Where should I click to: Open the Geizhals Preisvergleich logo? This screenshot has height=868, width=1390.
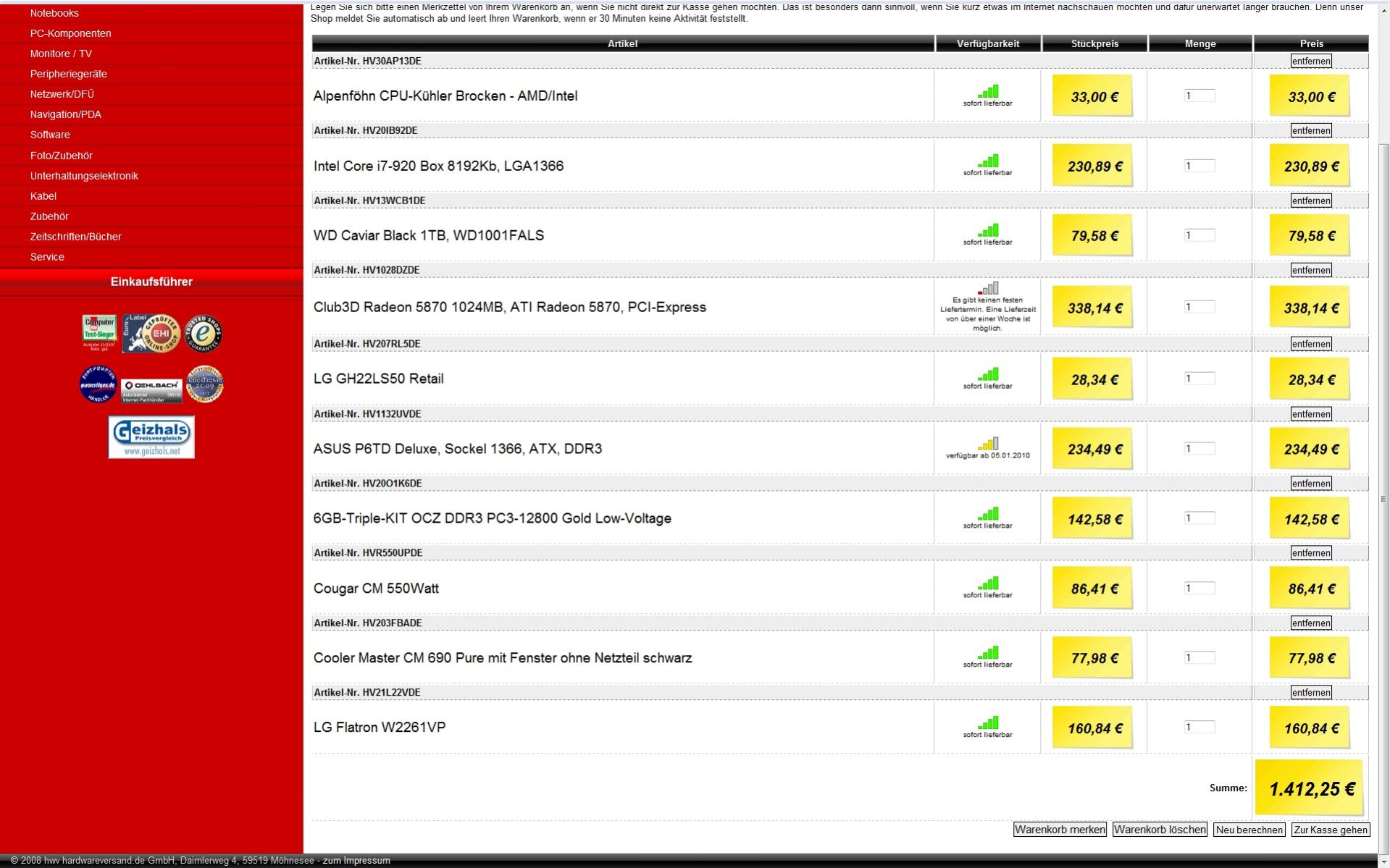pyautogui.click(x=151, y=437)
